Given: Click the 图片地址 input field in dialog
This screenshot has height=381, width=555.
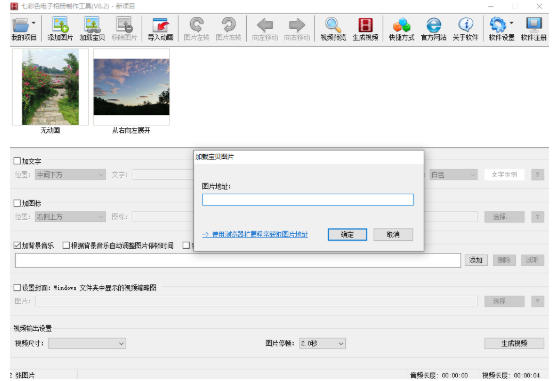Looking at the screenshot, I should [308, 200].
